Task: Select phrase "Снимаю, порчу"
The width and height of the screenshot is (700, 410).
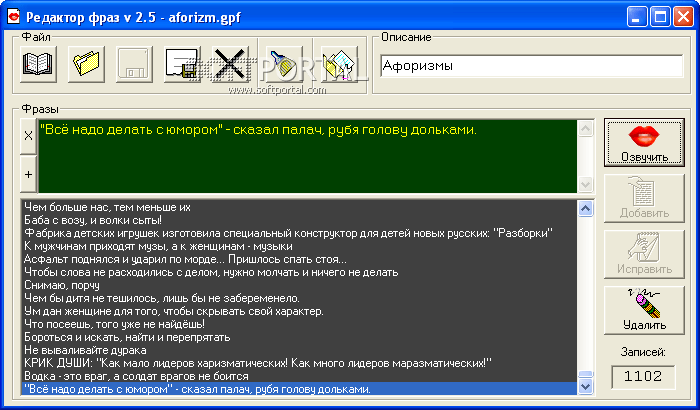Action: click(x=299, y=285)
